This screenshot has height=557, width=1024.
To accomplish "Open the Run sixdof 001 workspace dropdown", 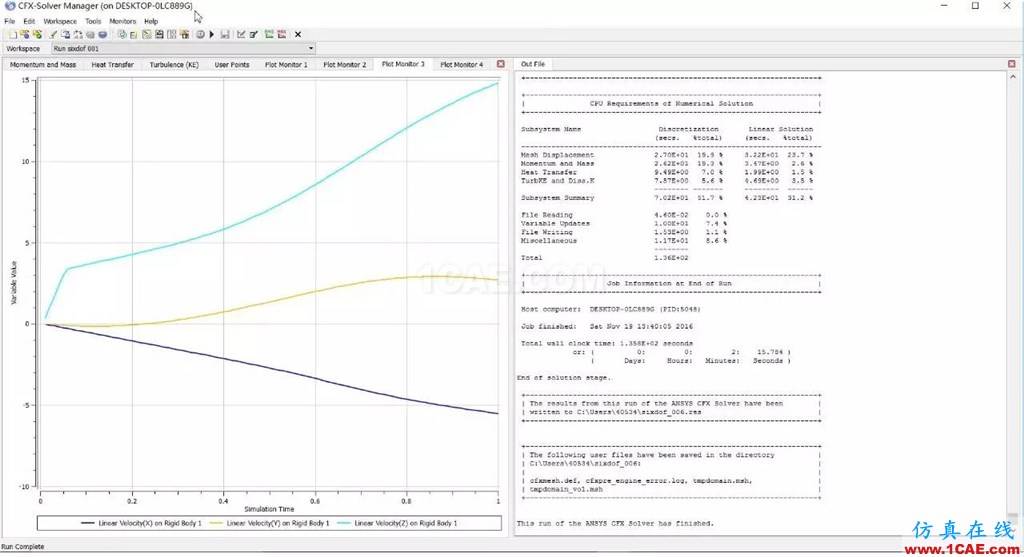I will 184,48.
